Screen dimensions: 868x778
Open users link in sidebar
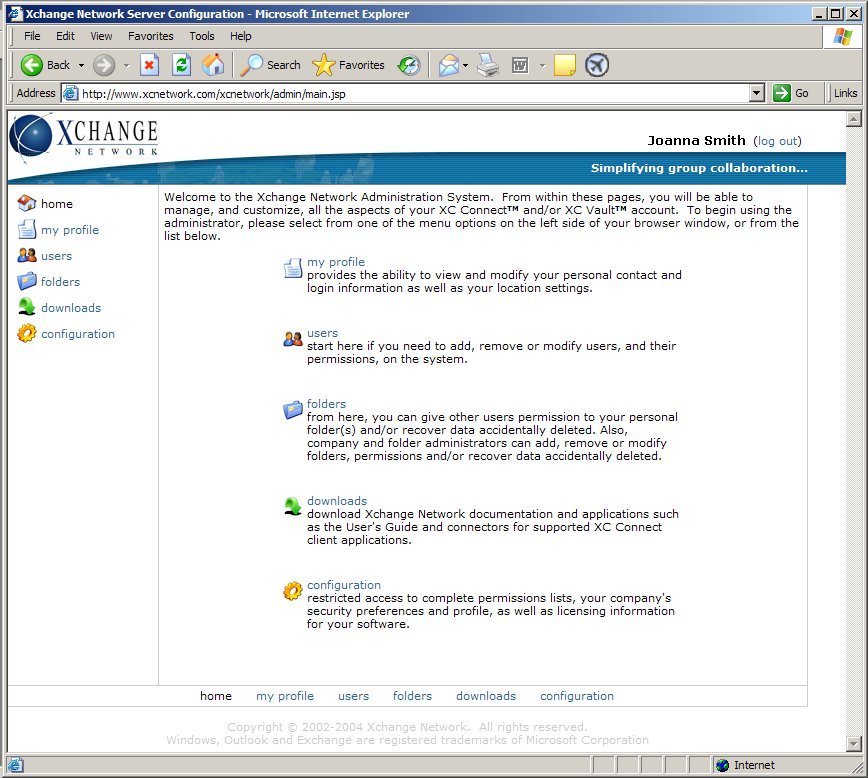click(x=56, y=256)
